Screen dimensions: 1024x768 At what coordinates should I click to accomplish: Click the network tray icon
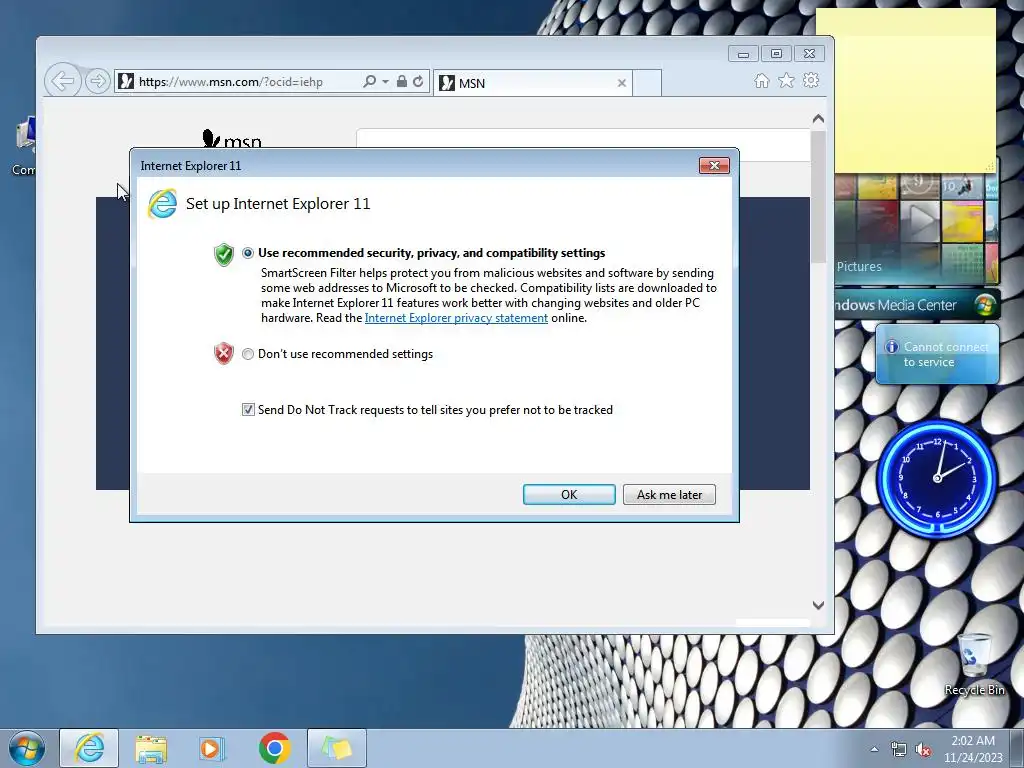click(x=899, y=749)
